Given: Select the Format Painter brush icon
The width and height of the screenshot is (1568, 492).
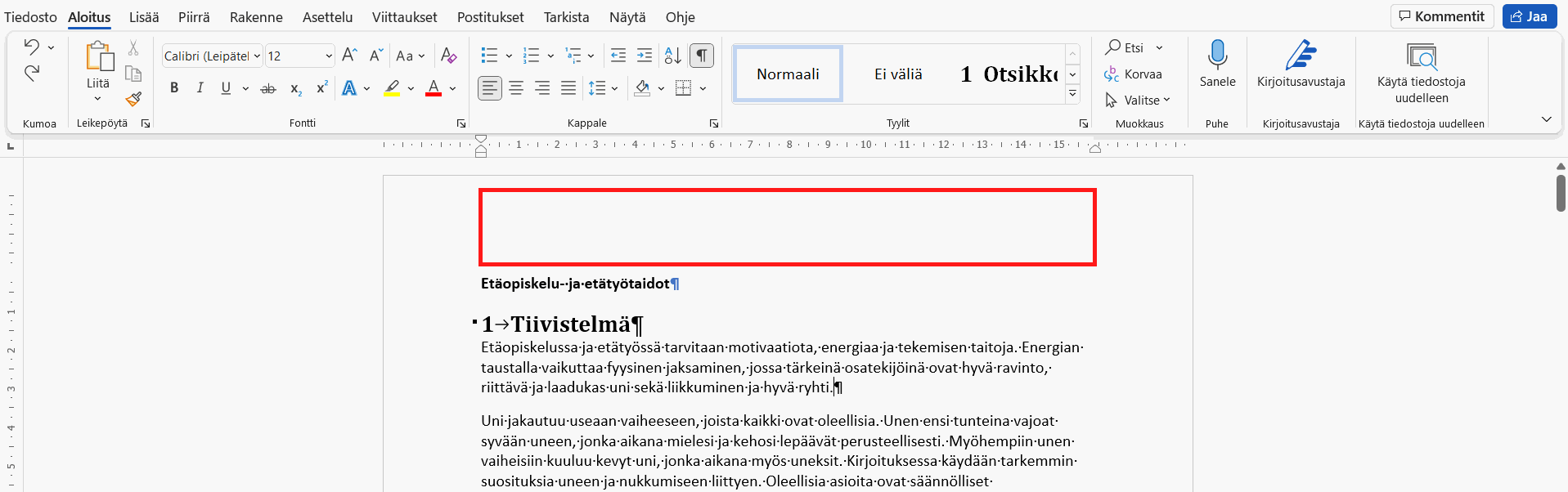Looking at the screenshot, I should 133,99.
